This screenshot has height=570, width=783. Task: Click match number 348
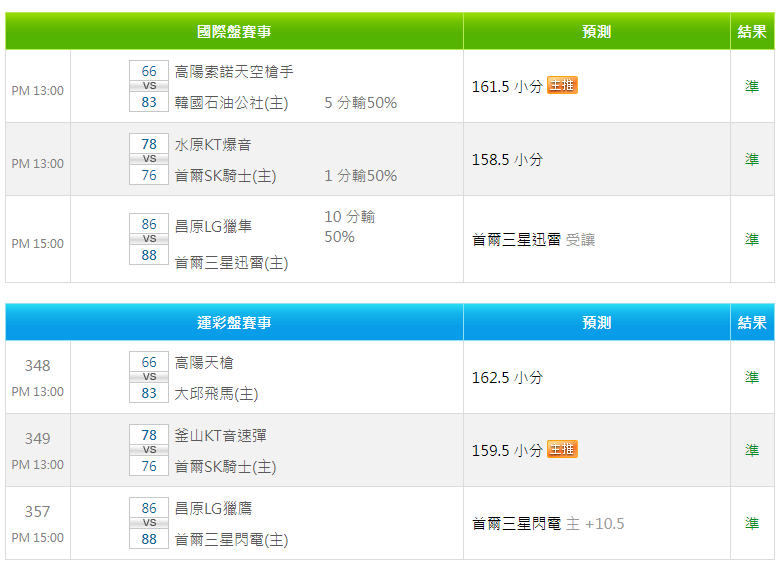pos(37,366)
